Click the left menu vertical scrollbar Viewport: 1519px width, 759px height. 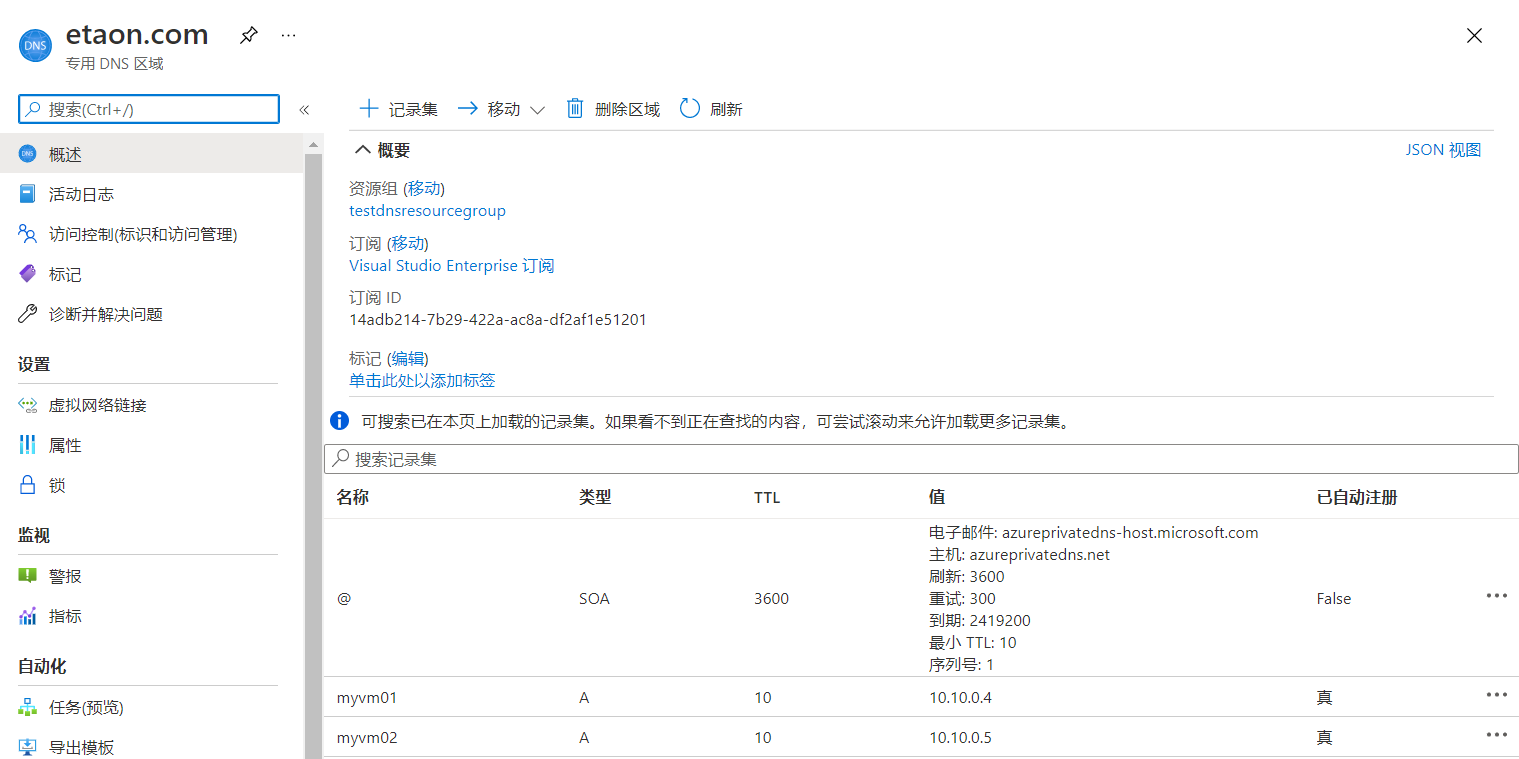tap(314, 455)
